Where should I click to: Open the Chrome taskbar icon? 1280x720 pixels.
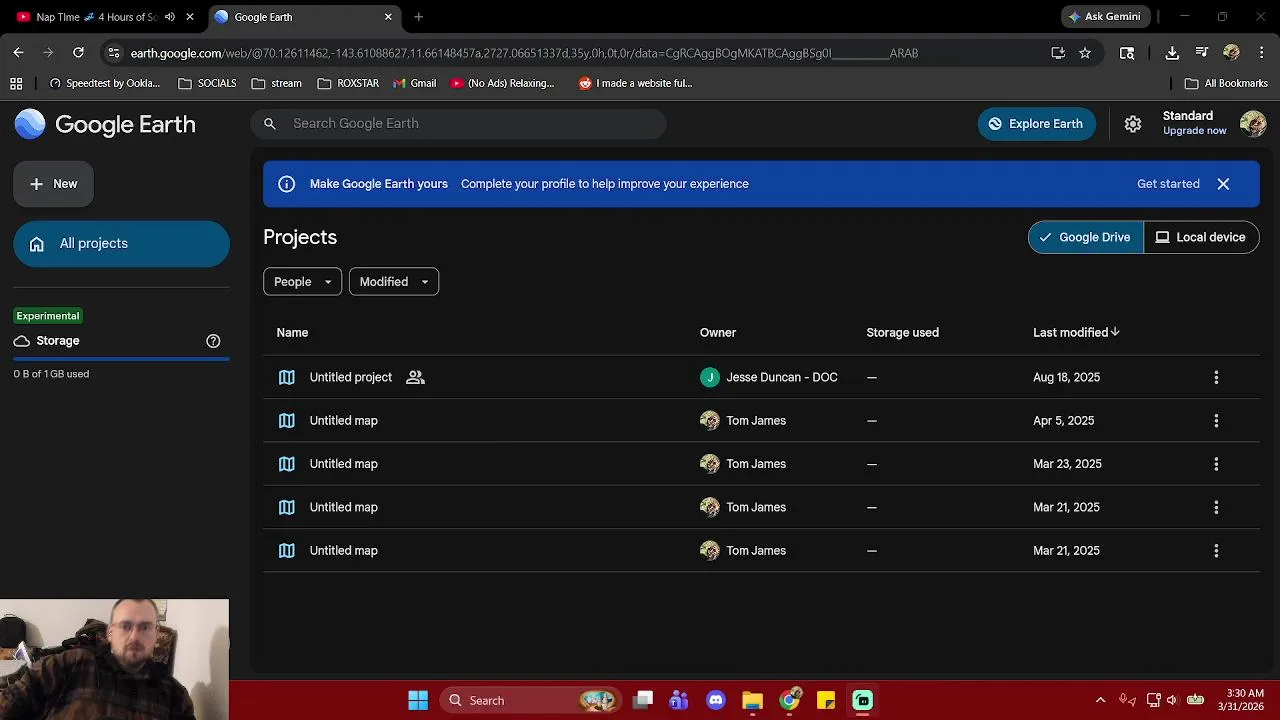(x=790, y=700)
